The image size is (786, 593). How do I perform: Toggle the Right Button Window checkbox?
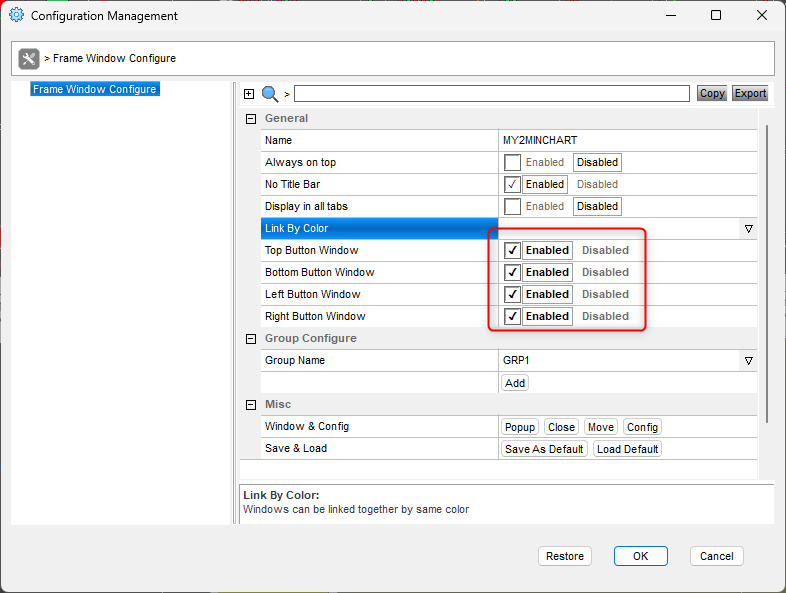coord(512,316)
